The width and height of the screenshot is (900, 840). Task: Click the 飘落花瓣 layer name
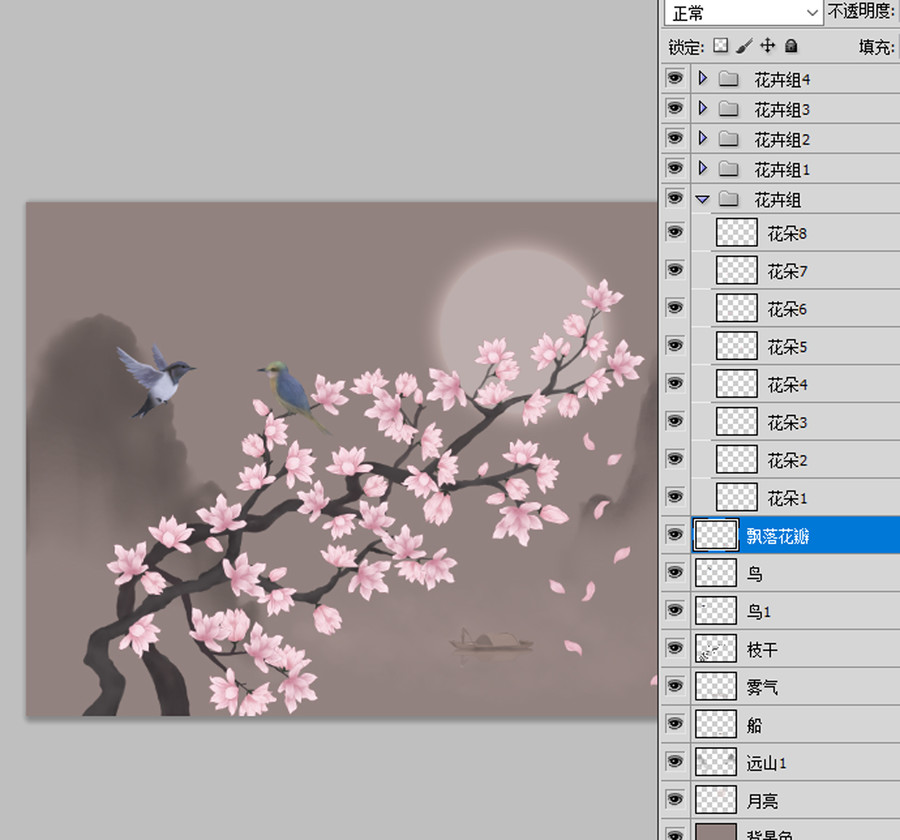[778, 536]
